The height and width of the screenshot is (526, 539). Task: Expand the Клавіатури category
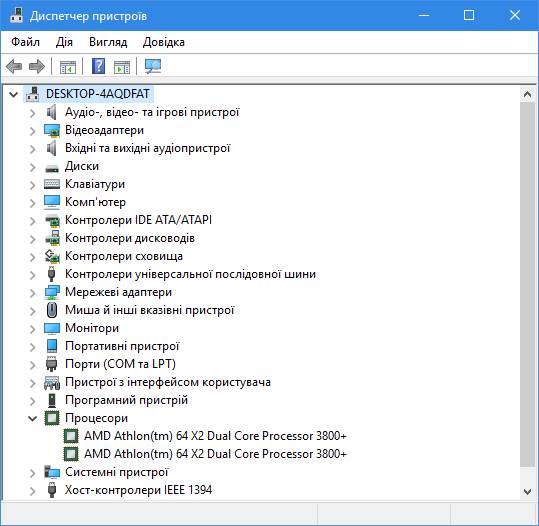point(33,185)
